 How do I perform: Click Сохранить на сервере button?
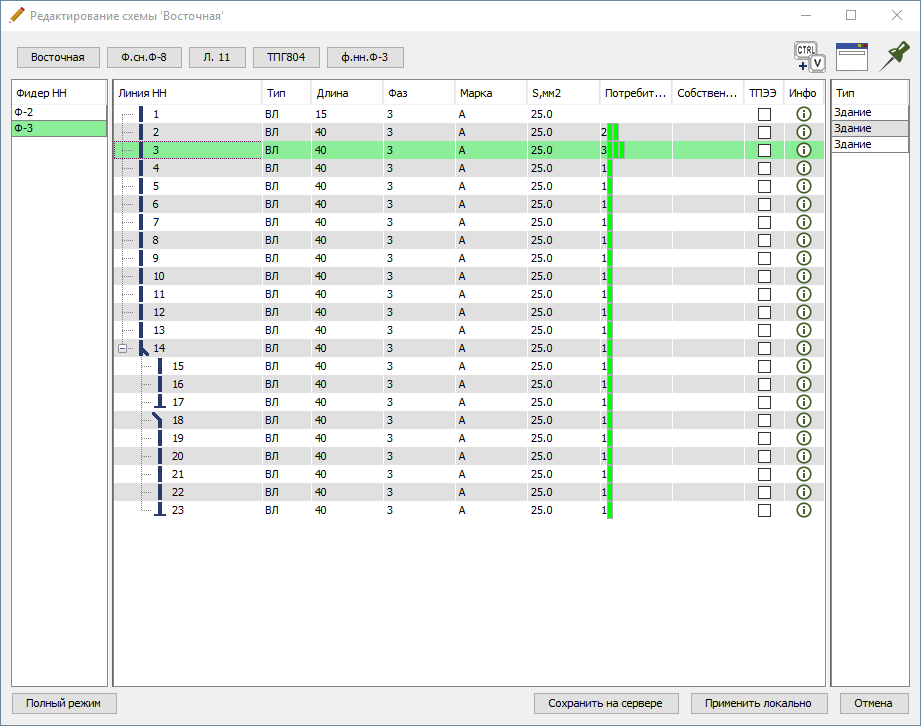(x=606, y=703)
